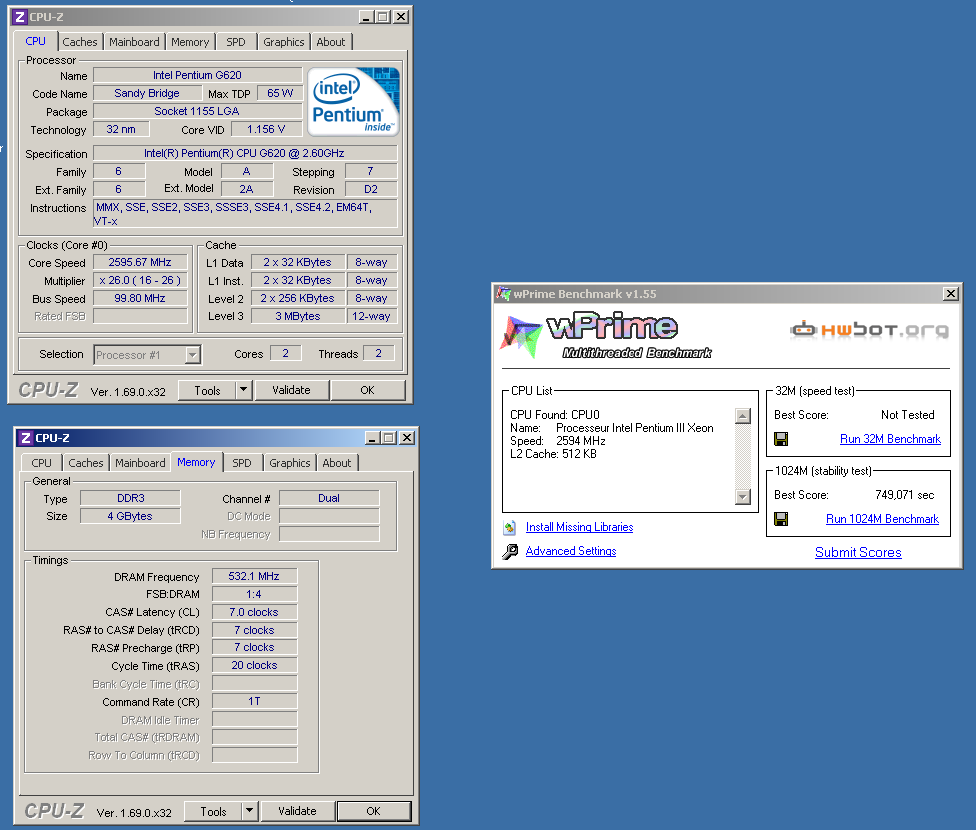Open Advanced Settings link
976x830 pixels.
(571, 551)
